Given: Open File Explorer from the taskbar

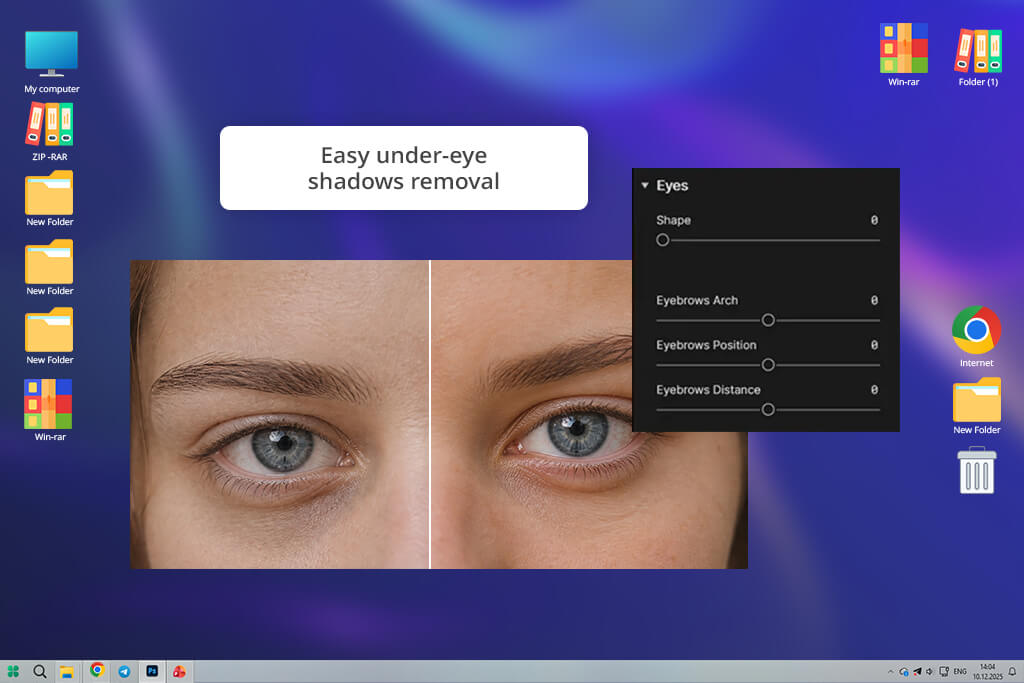Looking at the screenshot, I should coord(67,672).
